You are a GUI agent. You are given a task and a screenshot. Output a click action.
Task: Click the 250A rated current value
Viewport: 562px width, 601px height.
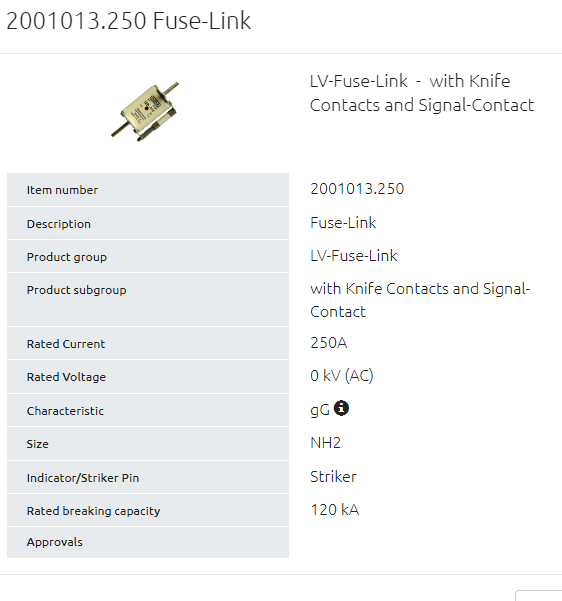329,343
